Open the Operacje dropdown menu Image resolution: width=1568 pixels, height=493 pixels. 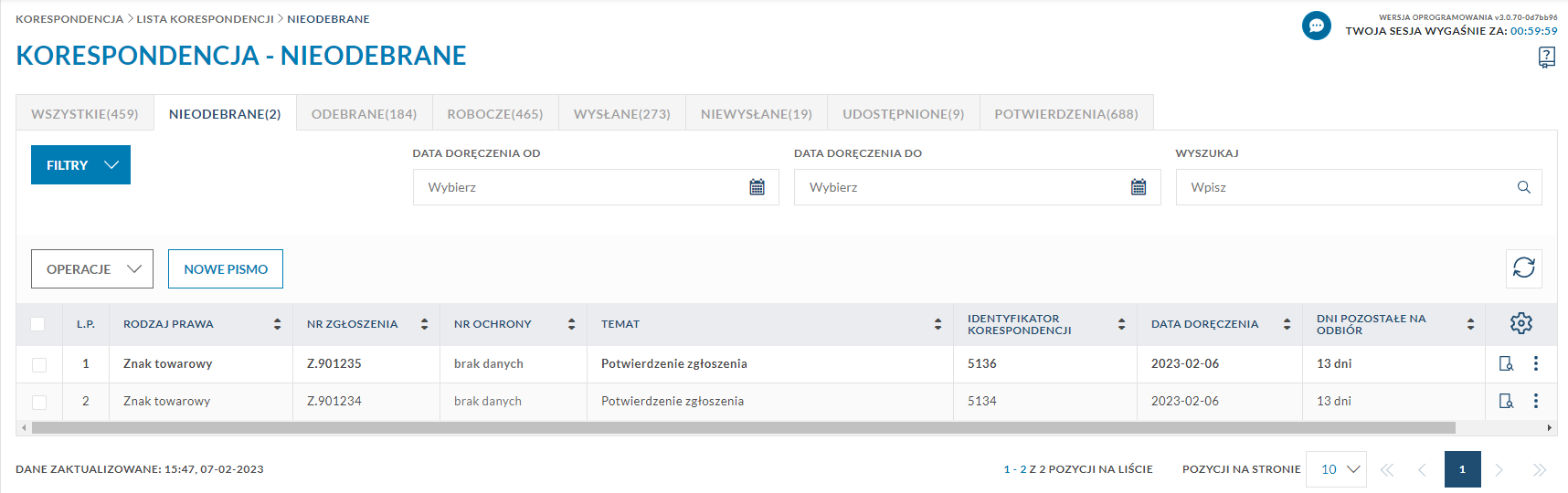[92, 269]
